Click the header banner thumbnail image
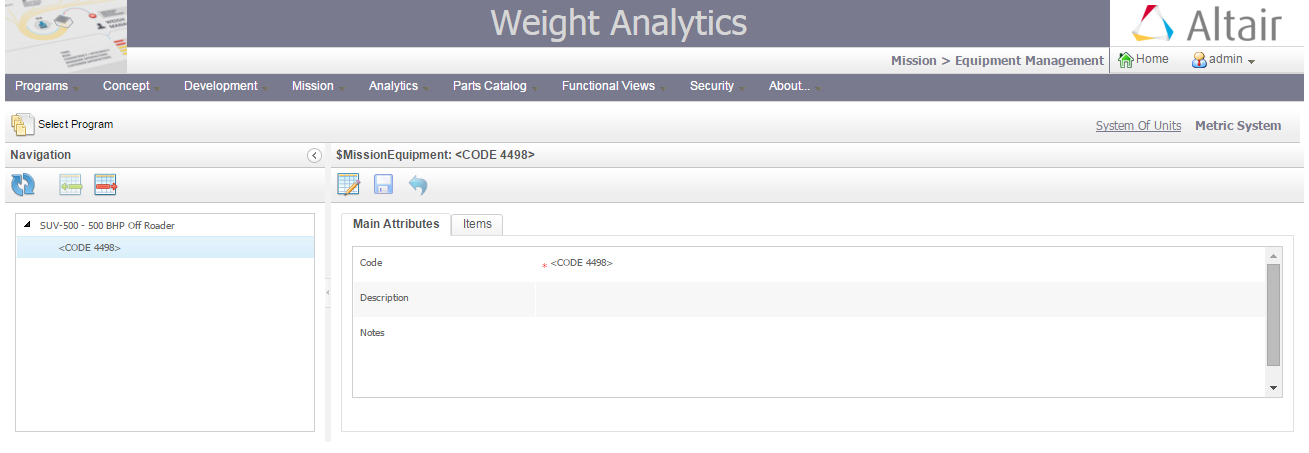Viewport: 1309px width, 453px height. point(66,36)
